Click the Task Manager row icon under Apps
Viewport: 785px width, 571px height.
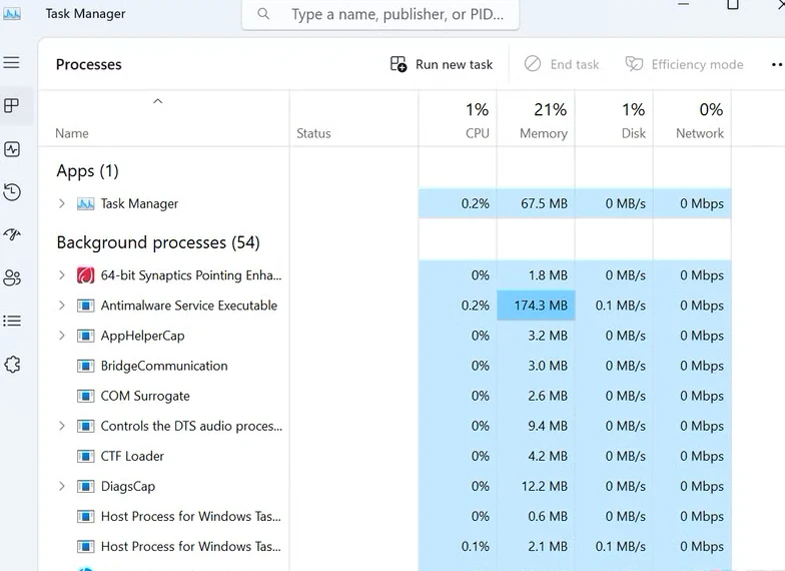click(86, 204)
